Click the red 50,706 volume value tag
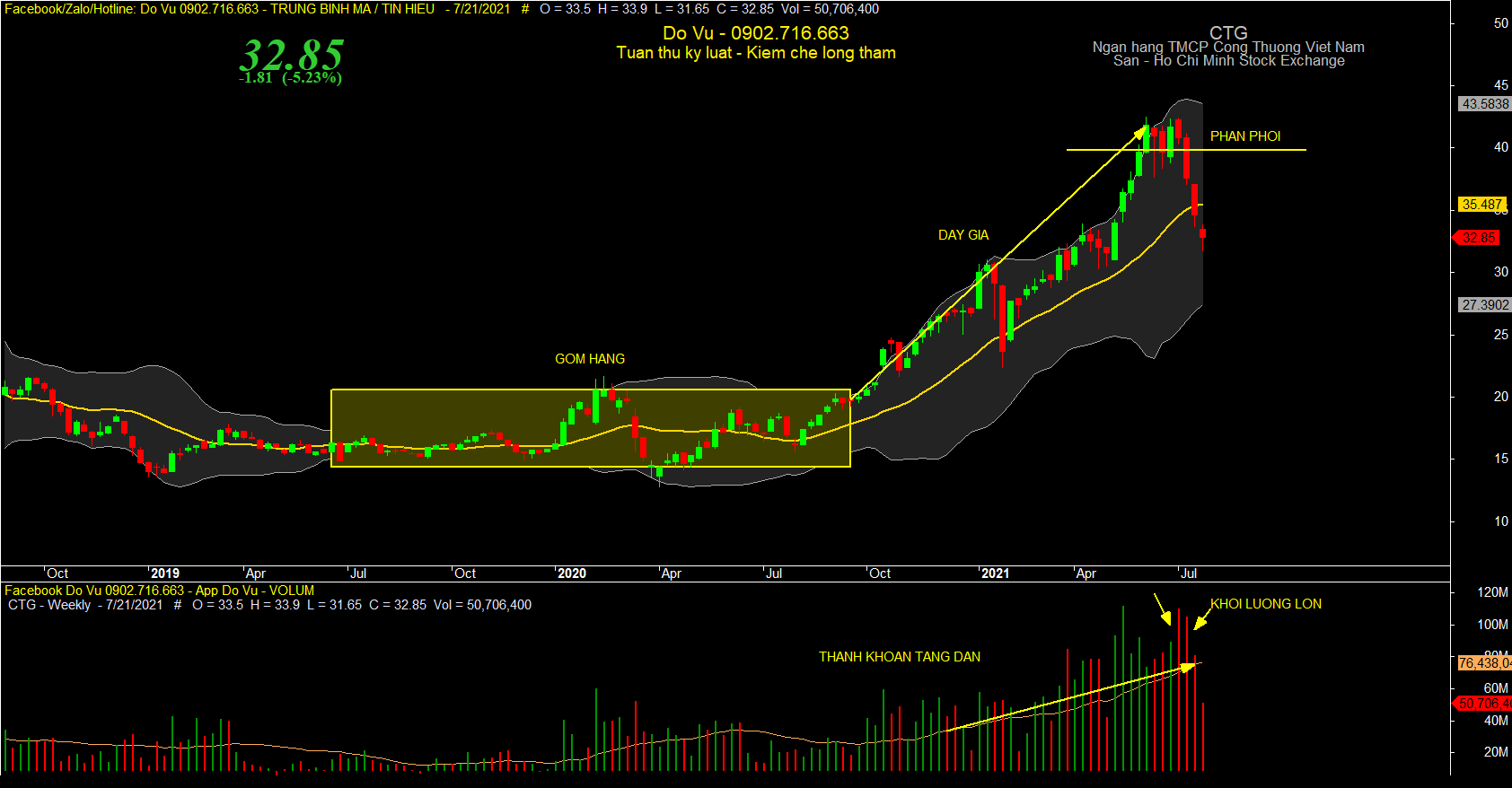The image size is (1512, 788). 1483,704
